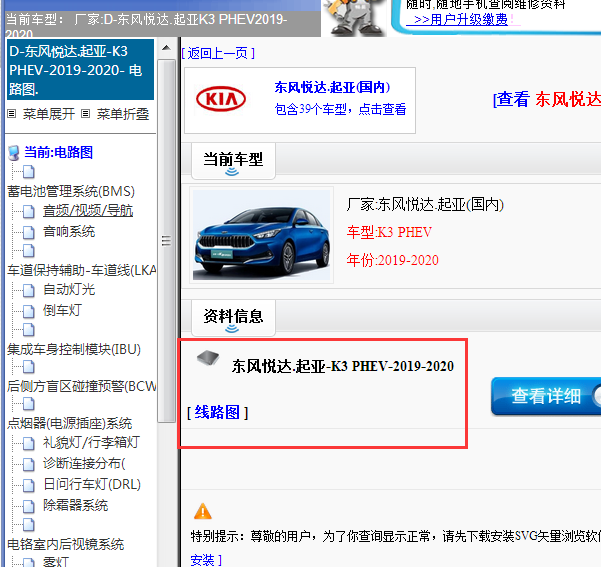This screenshot has width=601, height=567.
Task: Click the sidebar title D-东风悦达.起亚-K3 PHEV-2019-2020- 电路图.
Action: 80,70
